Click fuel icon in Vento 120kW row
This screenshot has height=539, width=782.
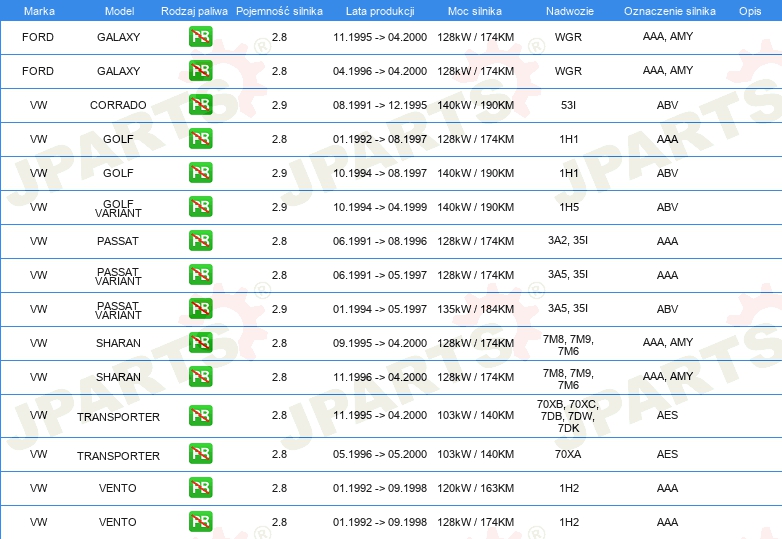(x=200, y=488)
